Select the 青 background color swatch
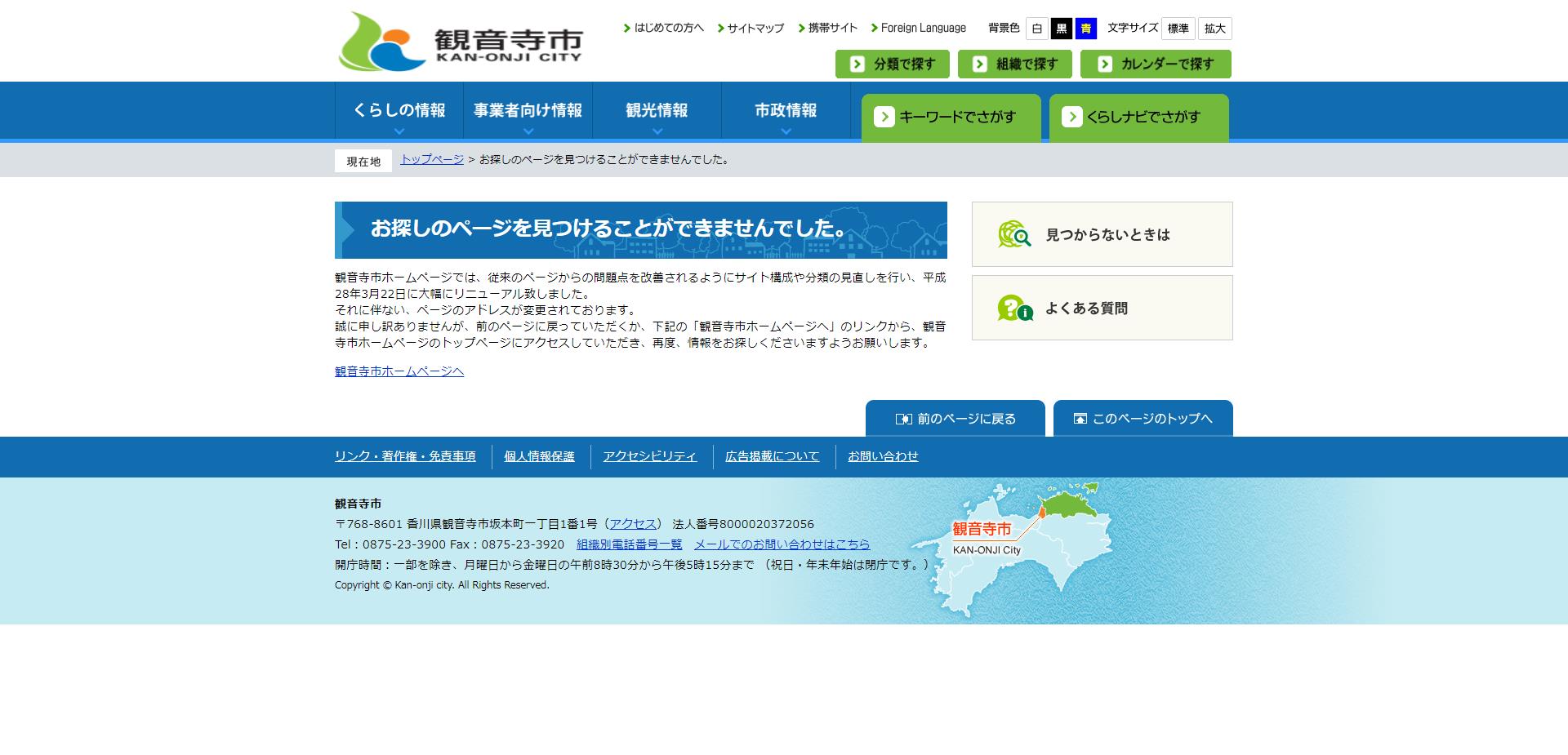Image resolution: width=1568 pixels, height=755 pixels. pos(1086,28)
